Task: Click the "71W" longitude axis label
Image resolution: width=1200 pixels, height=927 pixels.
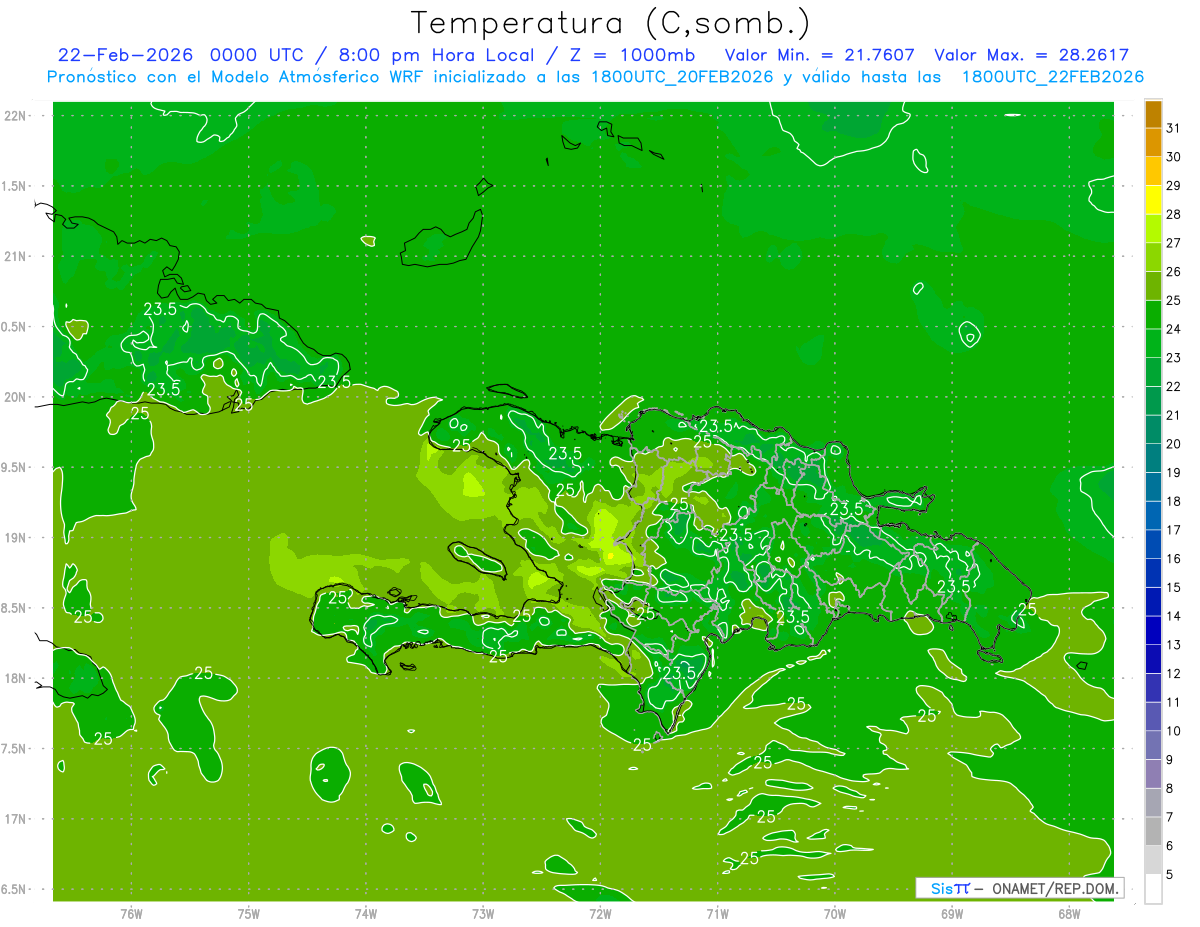Action: pos(717,913)
